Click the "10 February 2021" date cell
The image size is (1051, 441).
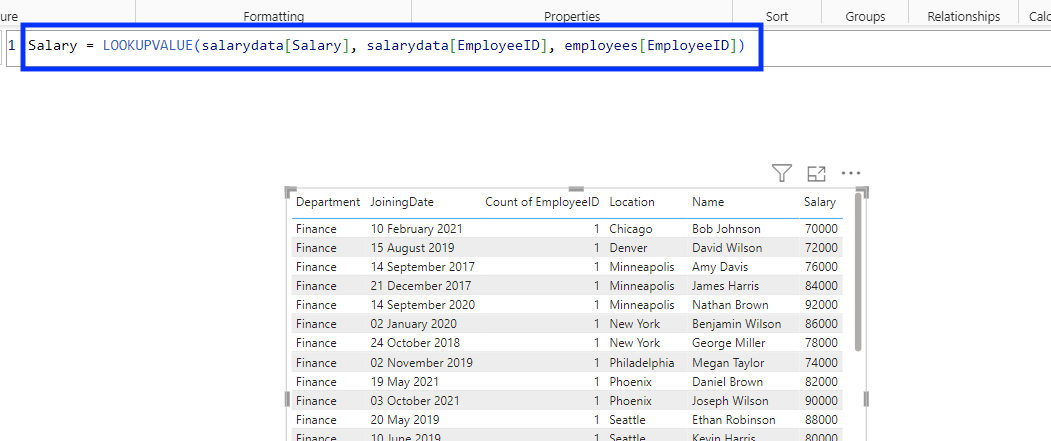[x=416, y=229]
